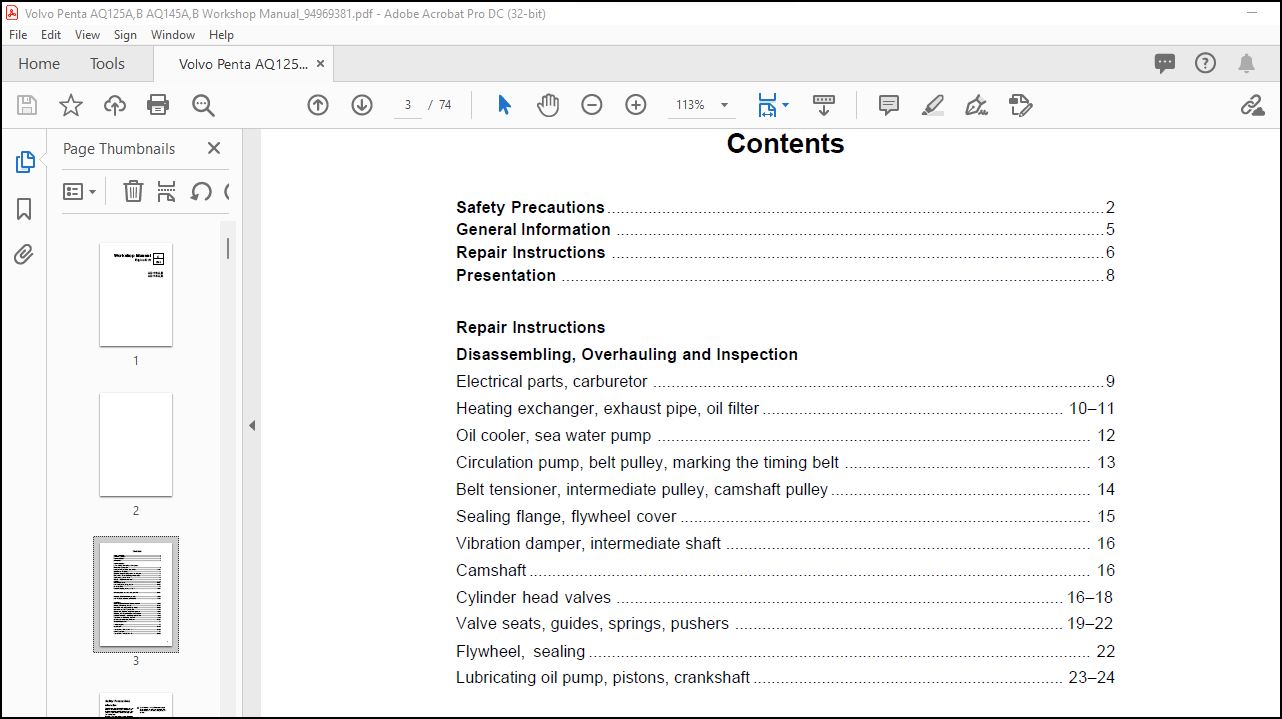
Task: Click the insert pages icon in thumbnails panel
Action: [167, 191]
